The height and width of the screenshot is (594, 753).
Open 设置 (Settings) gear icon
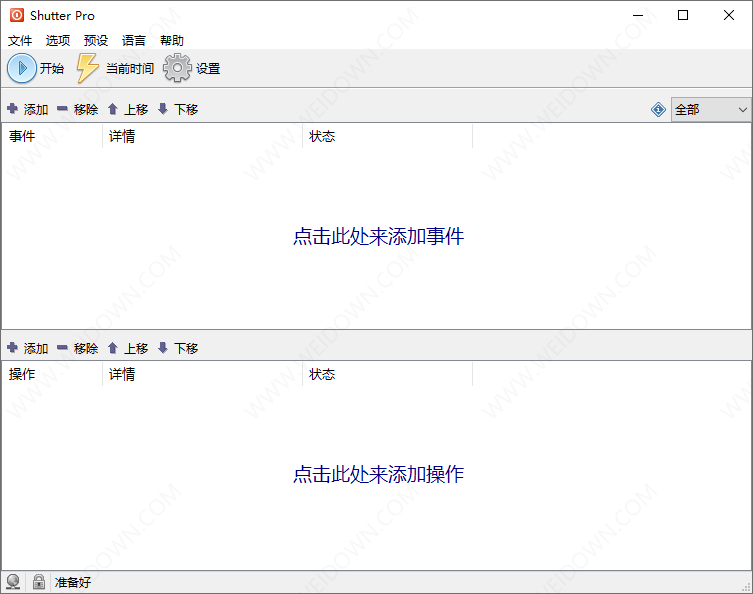pos(177,68)
